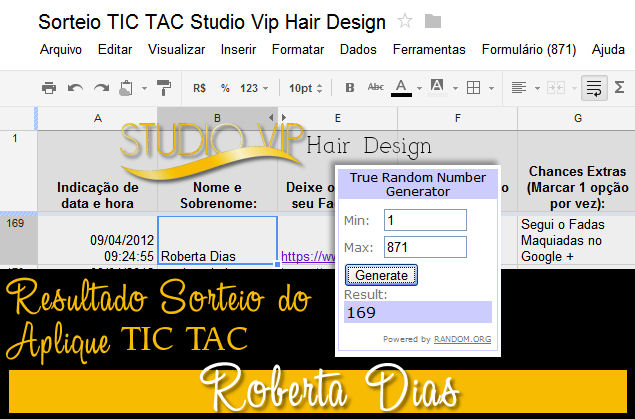
Task: Open the Dados menu
Action: 358,49
